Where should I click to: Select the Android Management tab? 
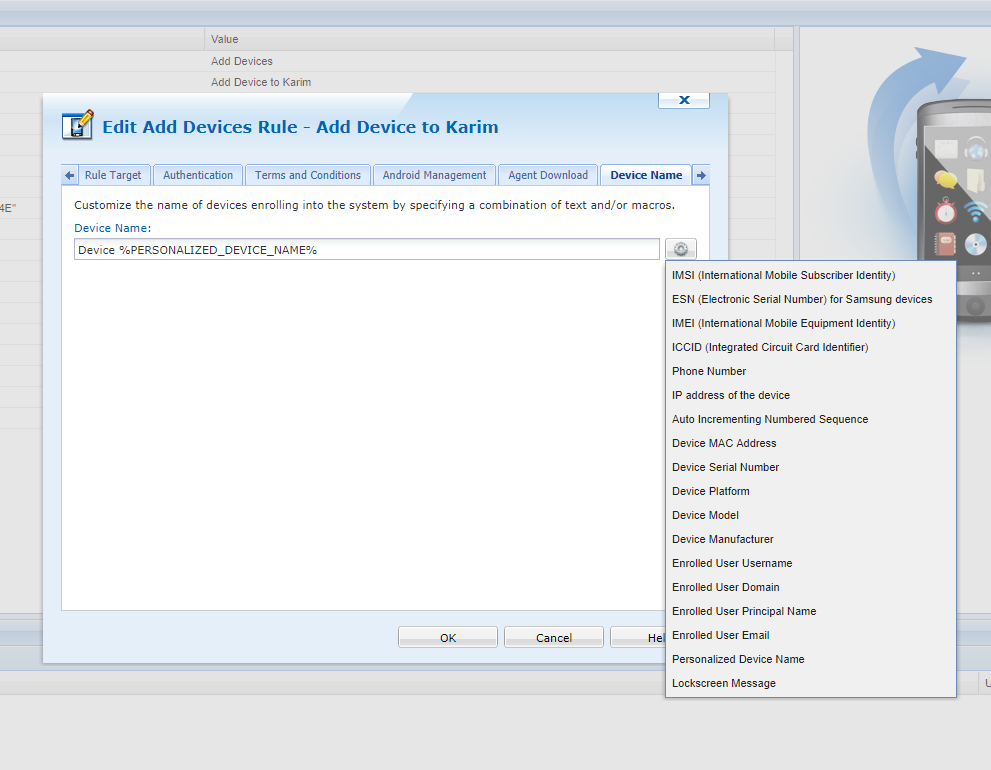(x=434, y=175)
